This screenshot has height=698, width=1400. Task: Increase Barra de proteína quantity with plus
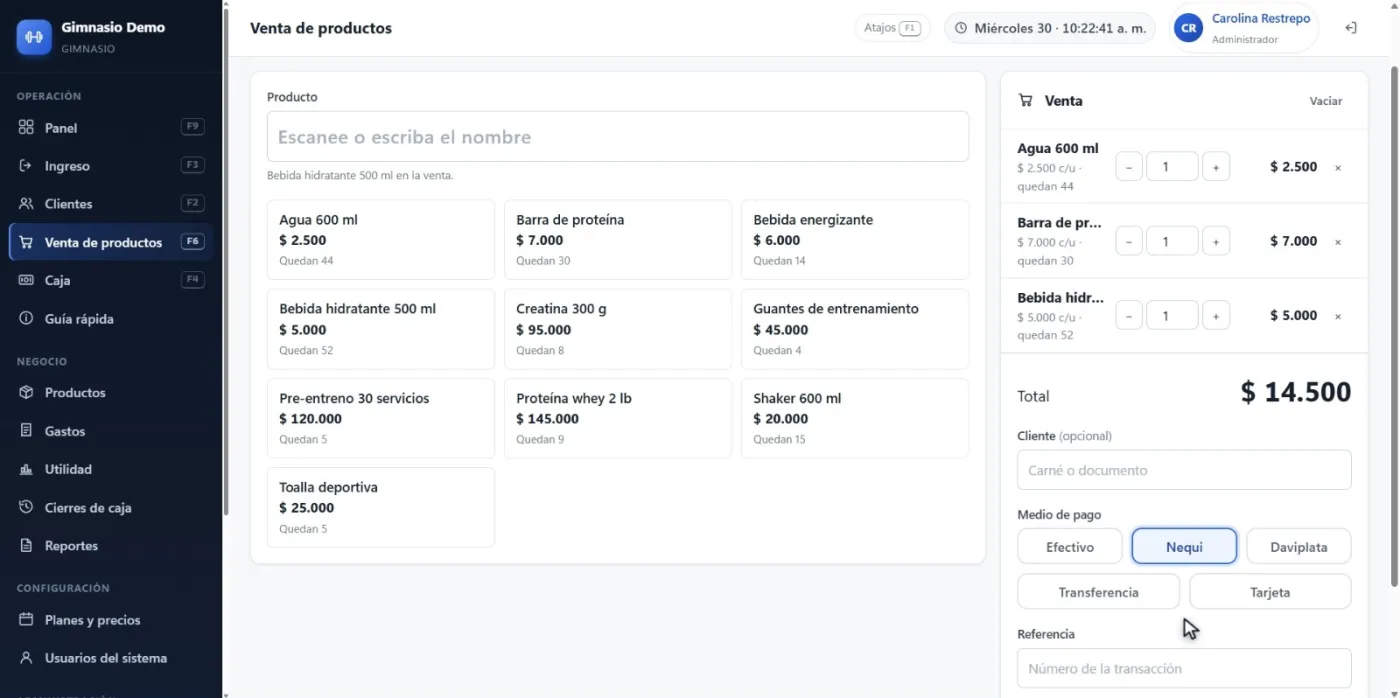tap(1216, 241)
